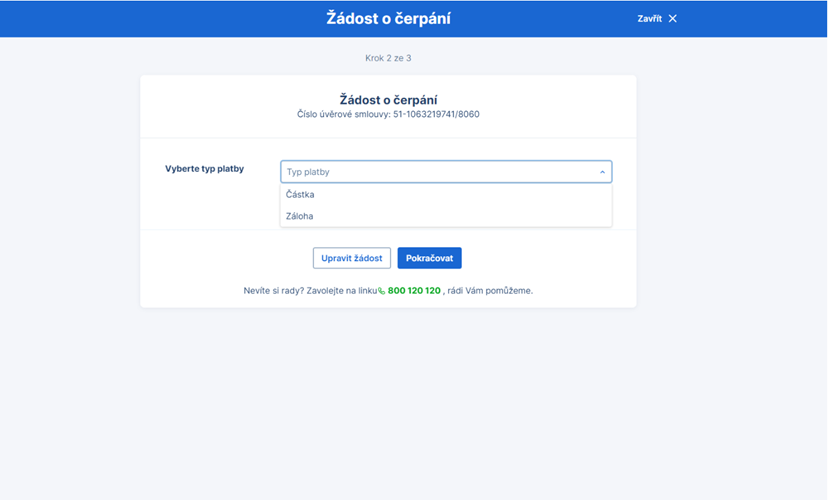Click the 'Typ platby' combo box field

tap(440, 172)
